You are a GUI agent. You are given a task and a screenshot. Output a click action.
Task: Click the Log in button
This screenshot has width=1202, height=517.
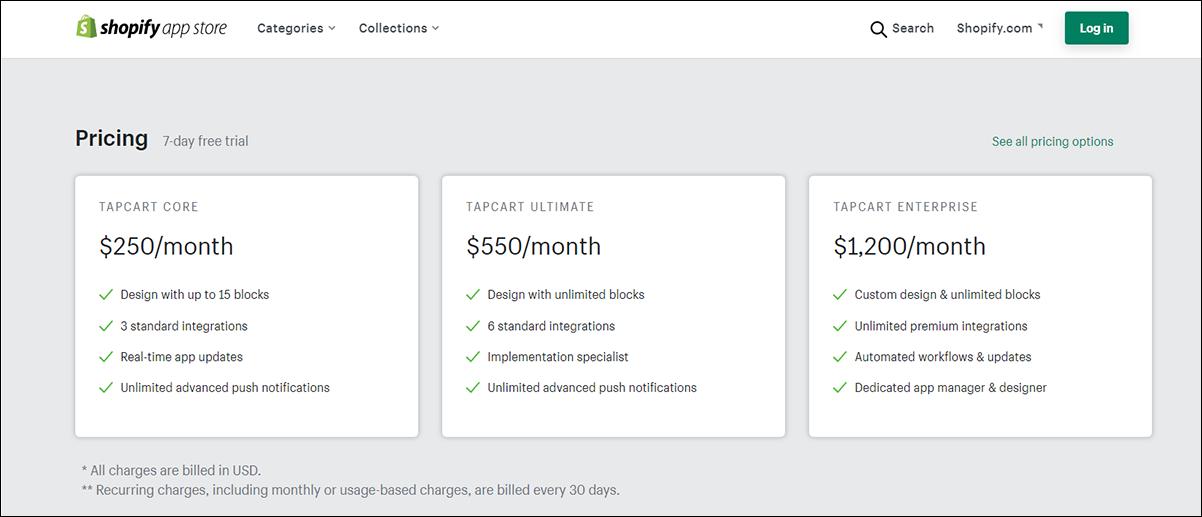point(1096,28)
